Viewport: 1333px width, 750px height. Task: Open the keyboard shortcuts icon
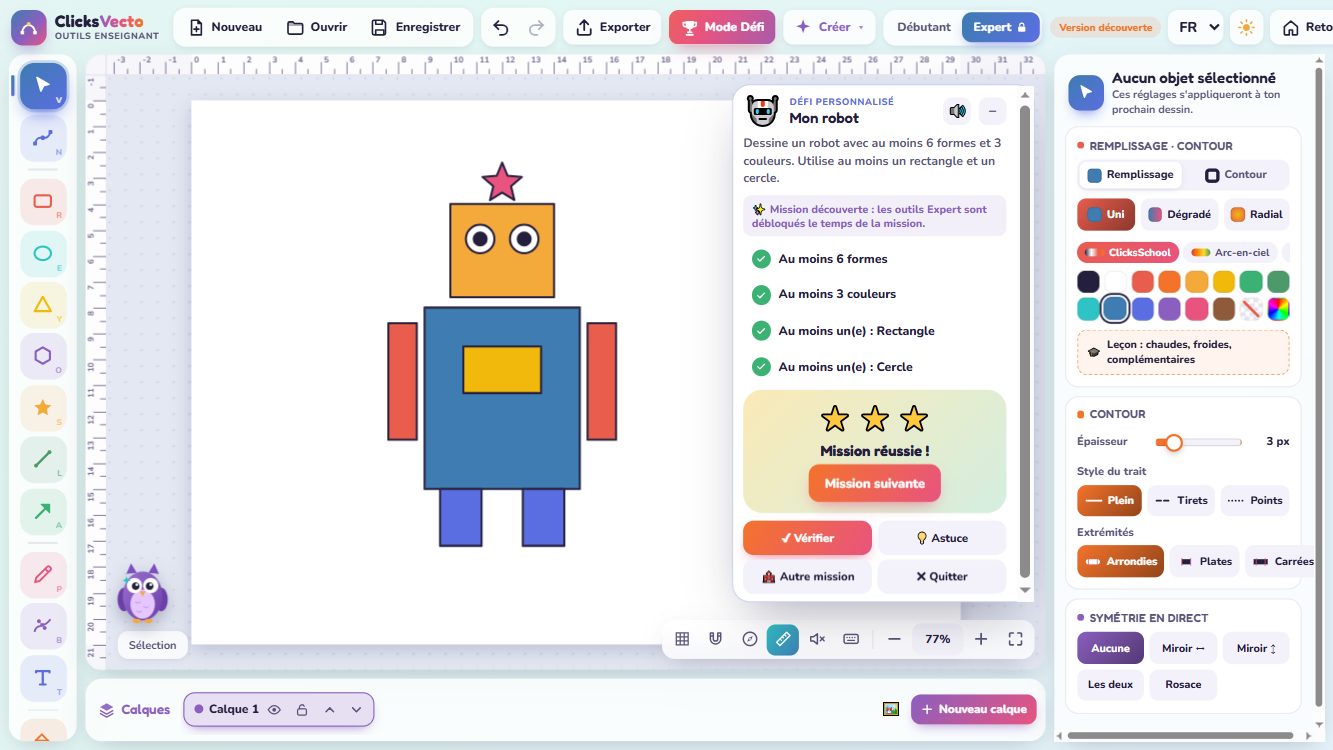(851, 639)
